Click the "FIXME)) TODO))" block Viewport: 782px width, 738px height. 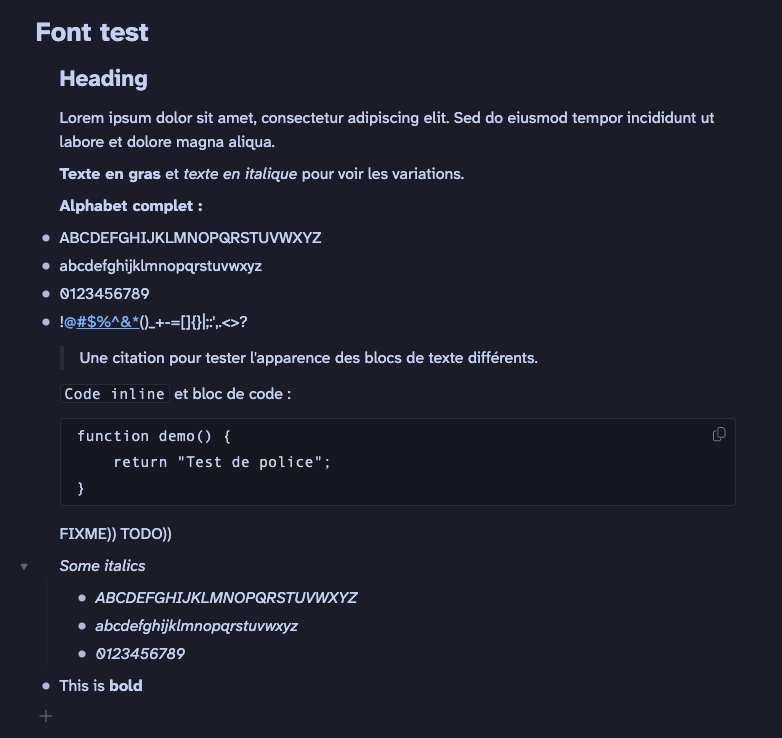[x=115, y=534]
